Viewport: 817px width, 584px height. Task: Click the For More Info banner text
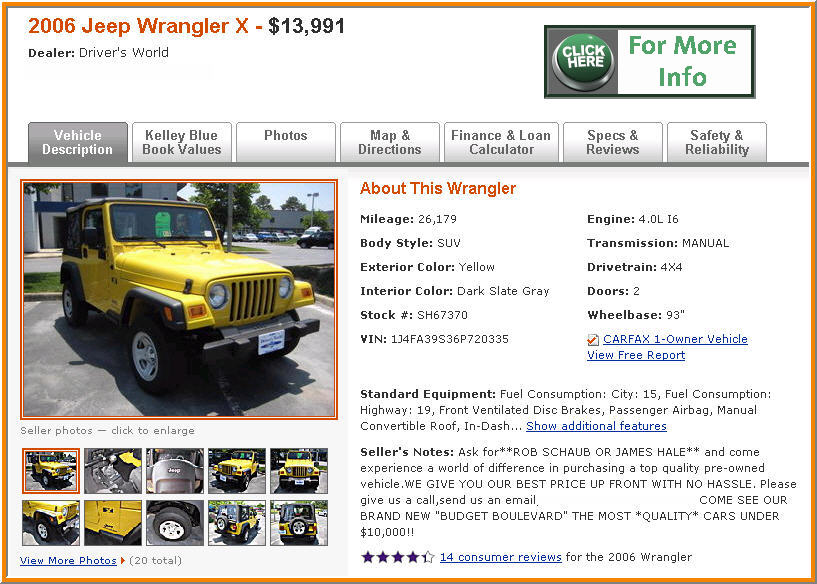tap(683, 61)
